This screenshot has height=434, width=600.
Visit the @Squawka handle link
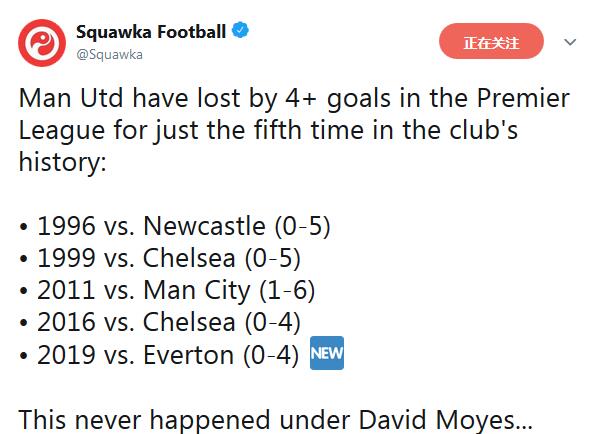pyautogui.click(x=109, y=55)
